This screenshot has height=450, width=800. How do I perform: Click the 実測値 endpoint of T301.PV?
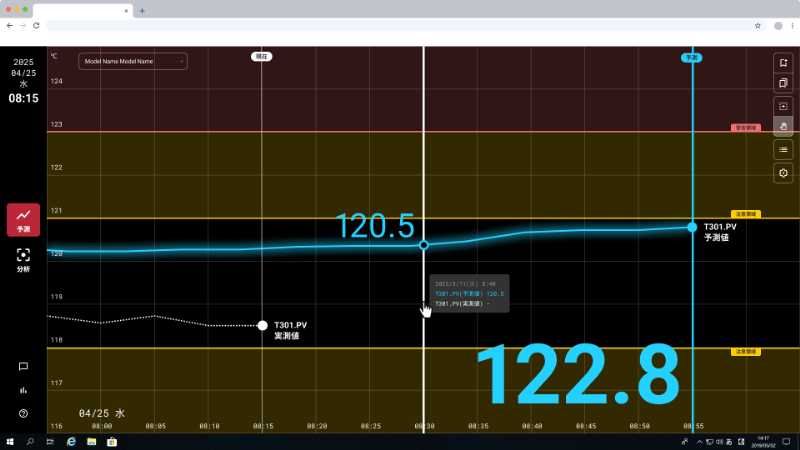point(262,325)
